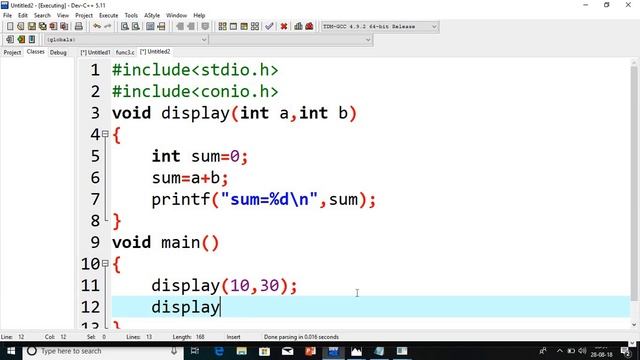The width and height of the screenshot is (640, 360).
Task: Print the source file using printer icon
Action: pyautogui.click(x=78, y=27)
